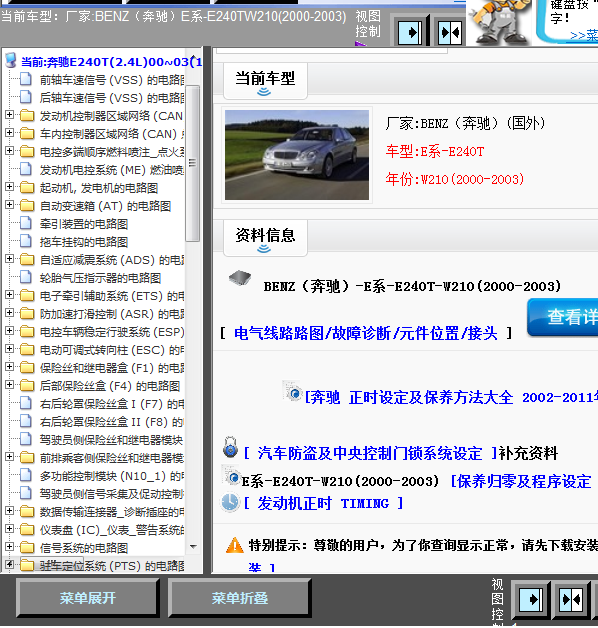Click the 视图控制 label at the top

pyautogui.click(x=368, y=24)
